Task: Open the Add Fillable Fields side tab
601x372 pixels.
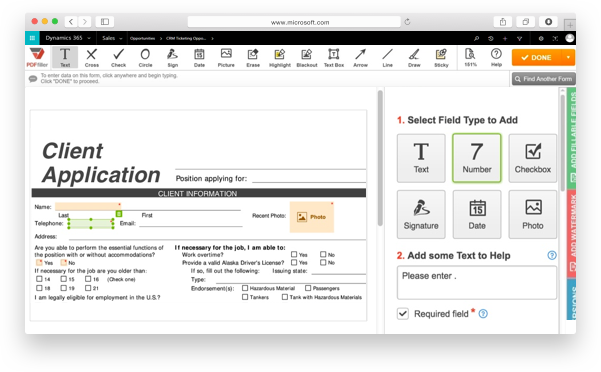Action: coord(571,138)
